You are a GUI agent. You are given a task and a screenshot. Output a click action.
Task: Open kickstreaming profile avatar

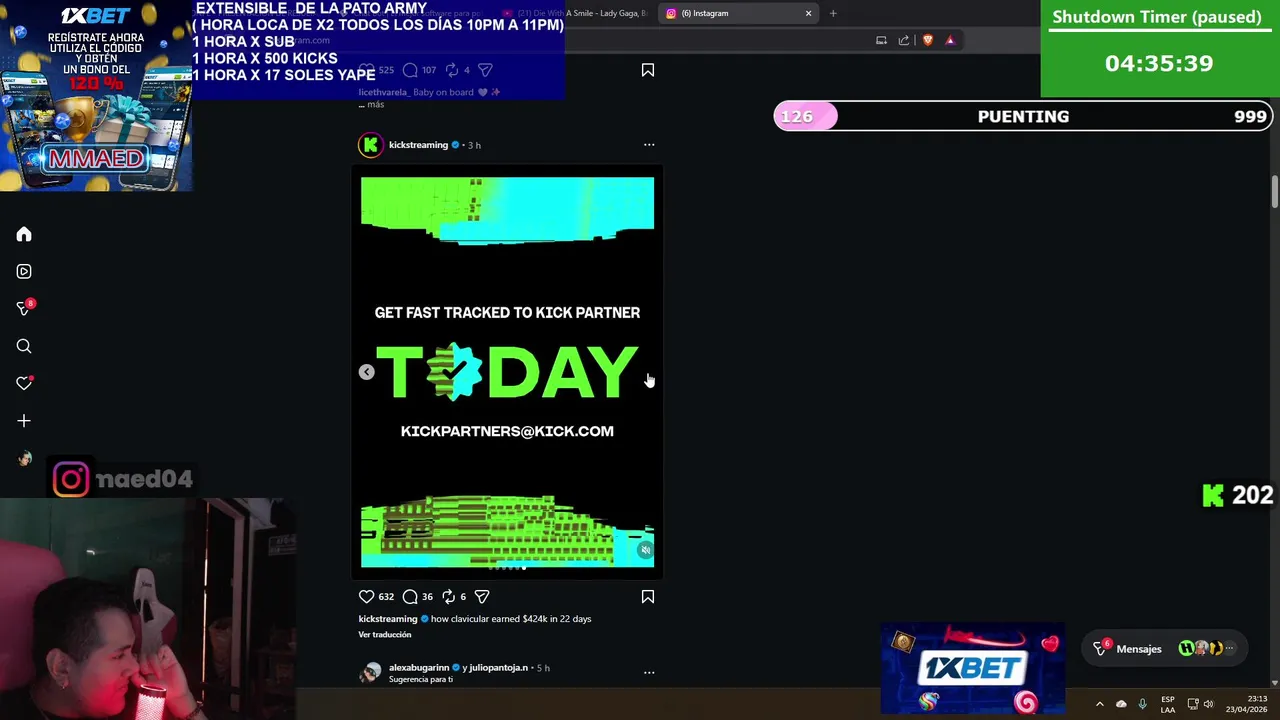(x=371, y=145)
